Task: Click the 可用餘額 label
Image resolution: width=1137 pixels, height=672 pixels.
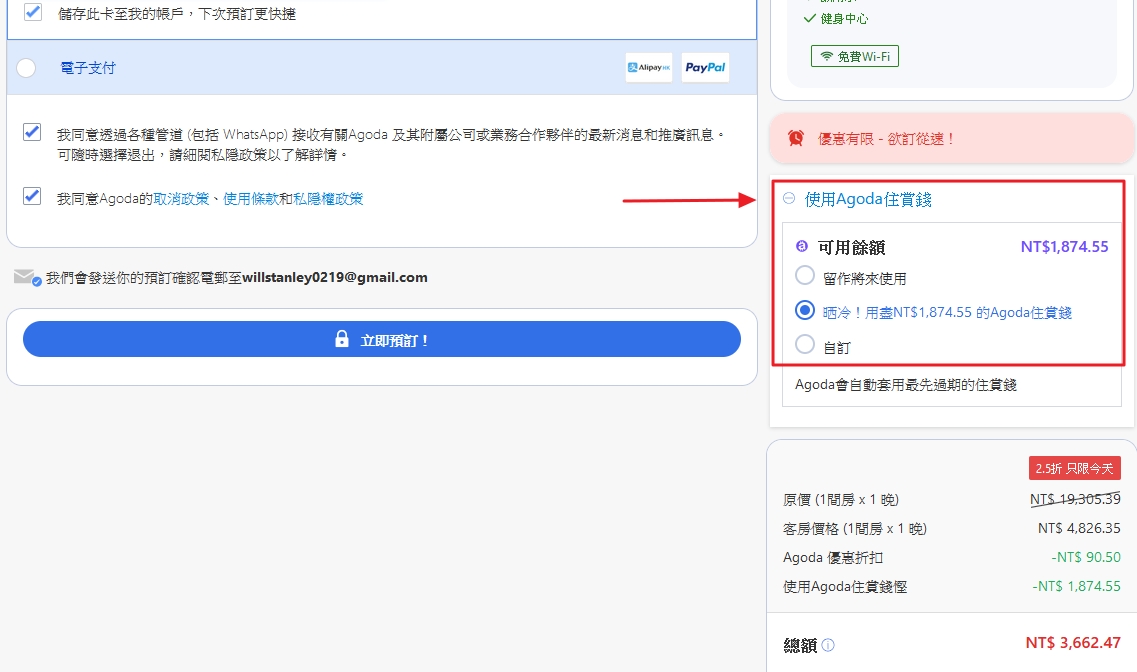Action: 851,248
